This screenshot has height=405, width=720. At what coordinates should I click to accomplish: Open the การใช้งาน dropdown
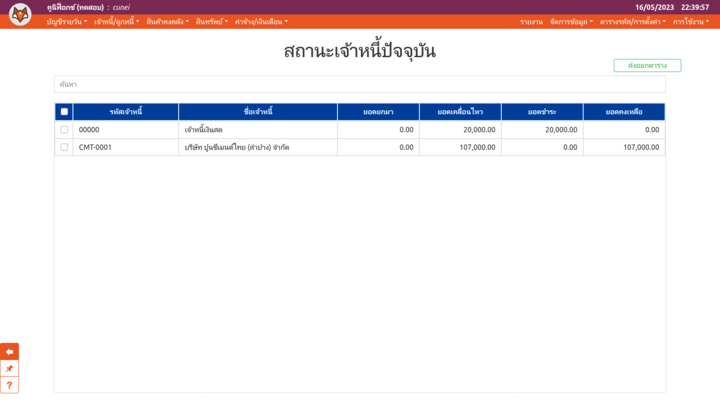(x=691, y=22)
